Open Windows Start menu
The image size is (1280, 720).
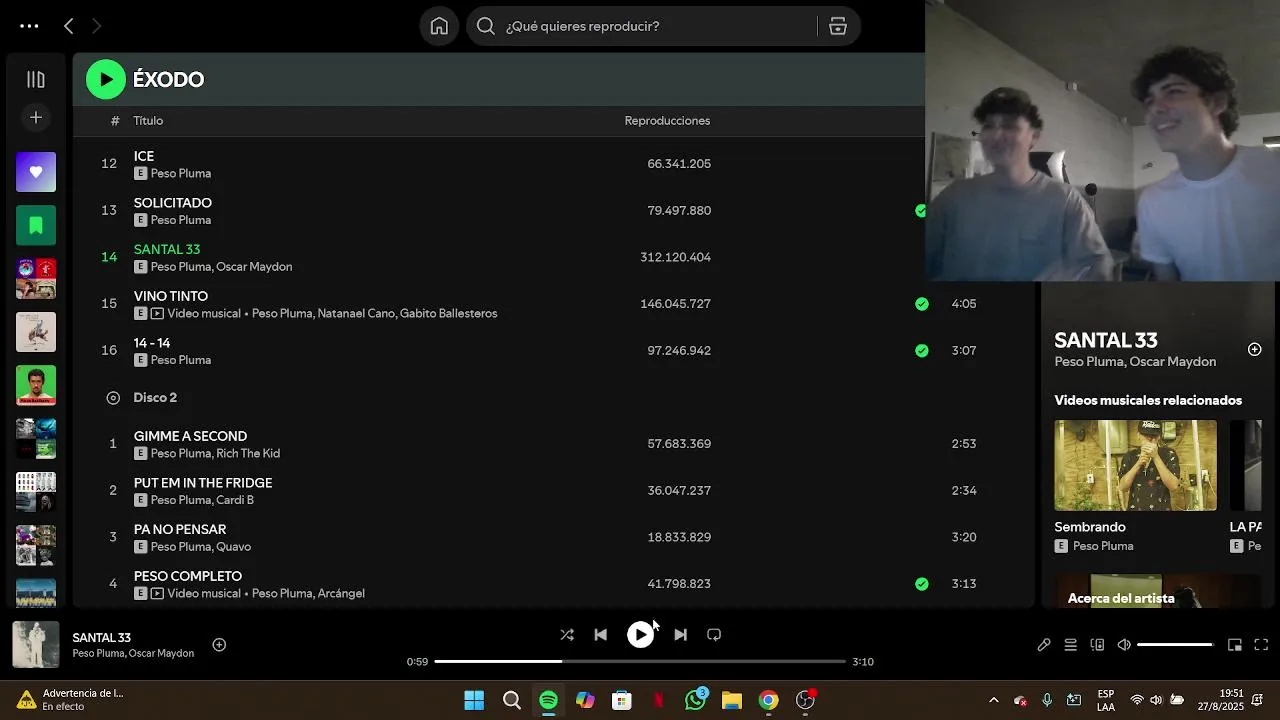point(474,700)
